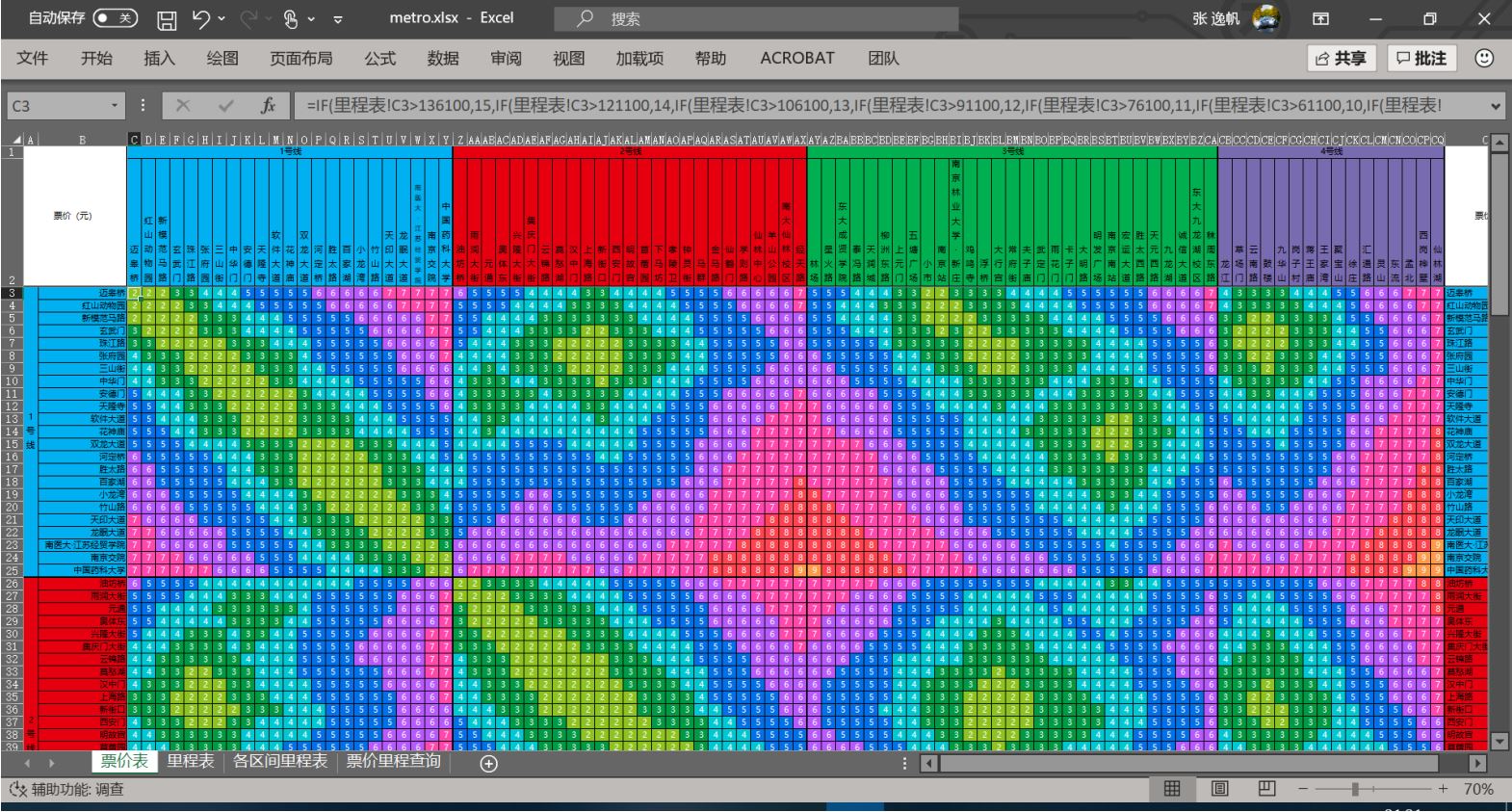
Task: Click the 票价 (元) header cell
Action: click(74, 216)
